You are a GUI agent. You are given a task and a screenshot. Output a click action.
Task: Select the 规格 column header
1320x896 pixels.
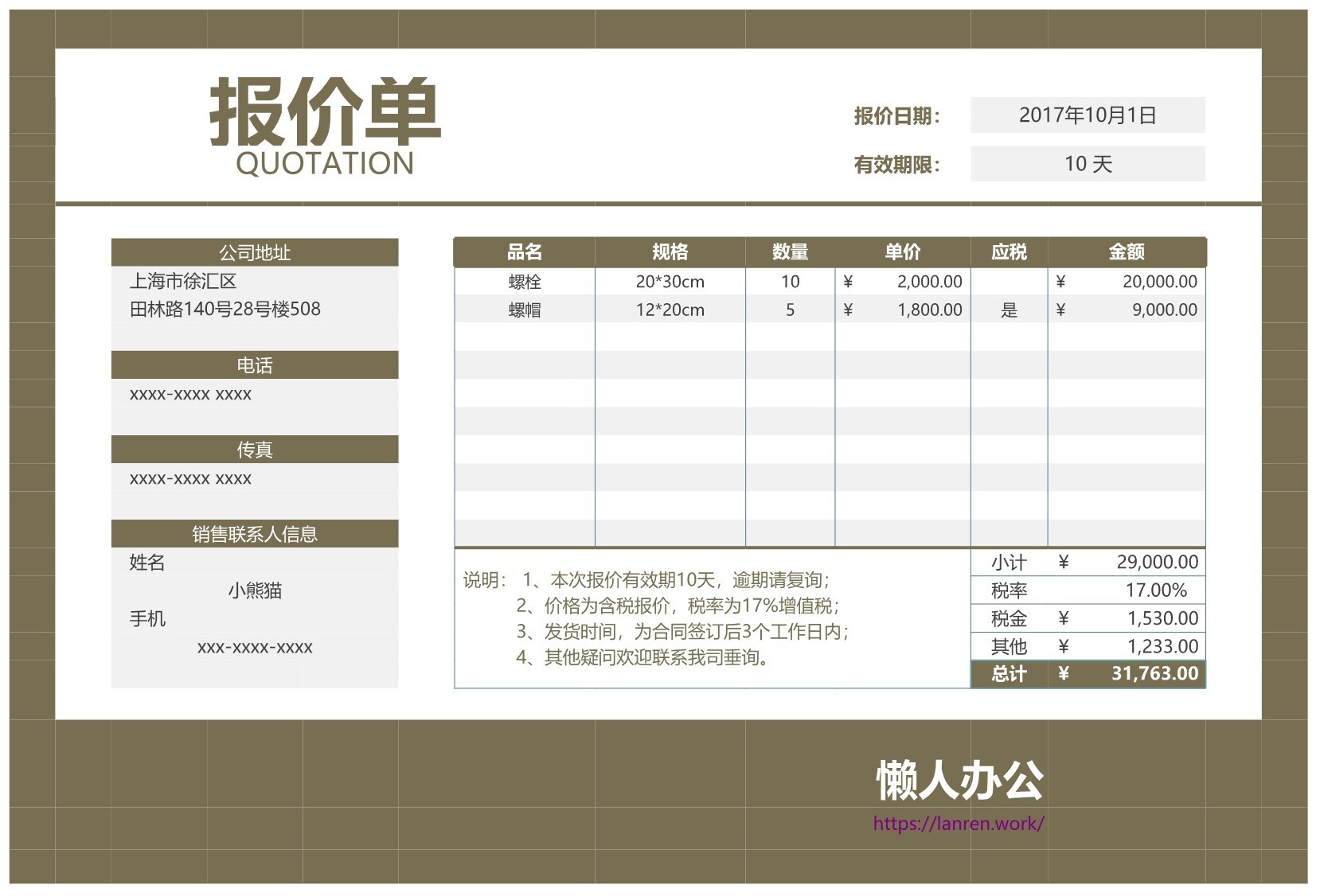coord(670,252)
